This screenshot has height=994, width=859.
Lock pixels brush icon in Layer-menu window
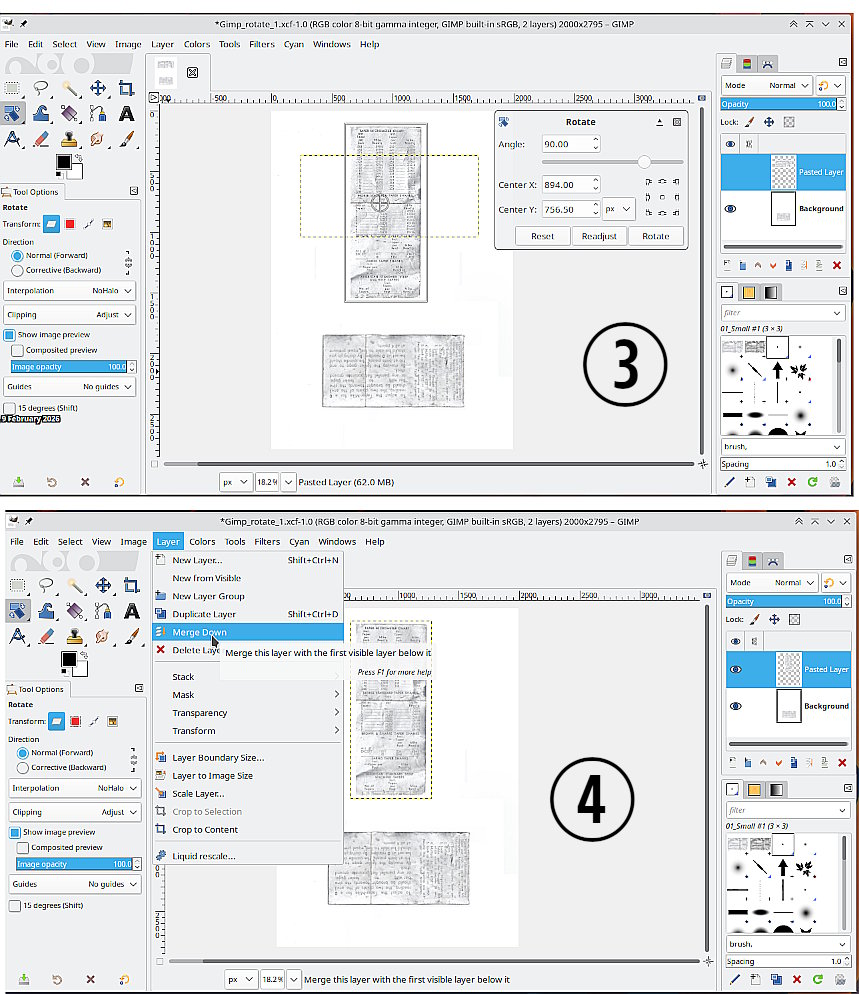[754, 619]
